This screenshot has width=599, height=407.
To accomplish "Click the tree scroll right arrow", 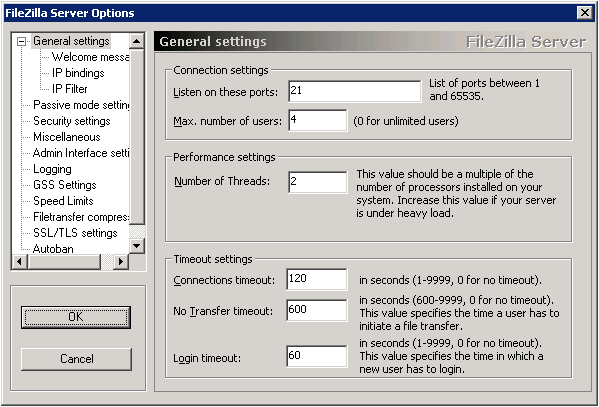I will coord(121,262).
